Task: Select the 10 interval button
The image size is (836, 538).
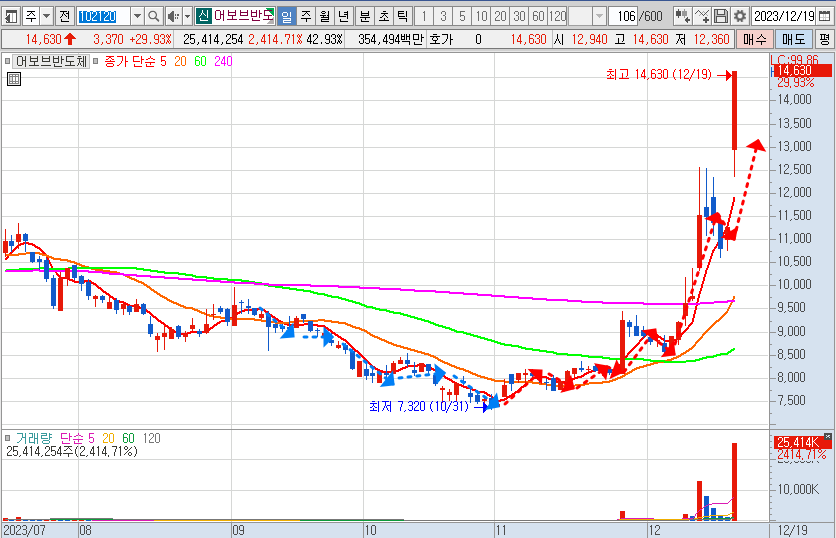Action: coord(481,17)
